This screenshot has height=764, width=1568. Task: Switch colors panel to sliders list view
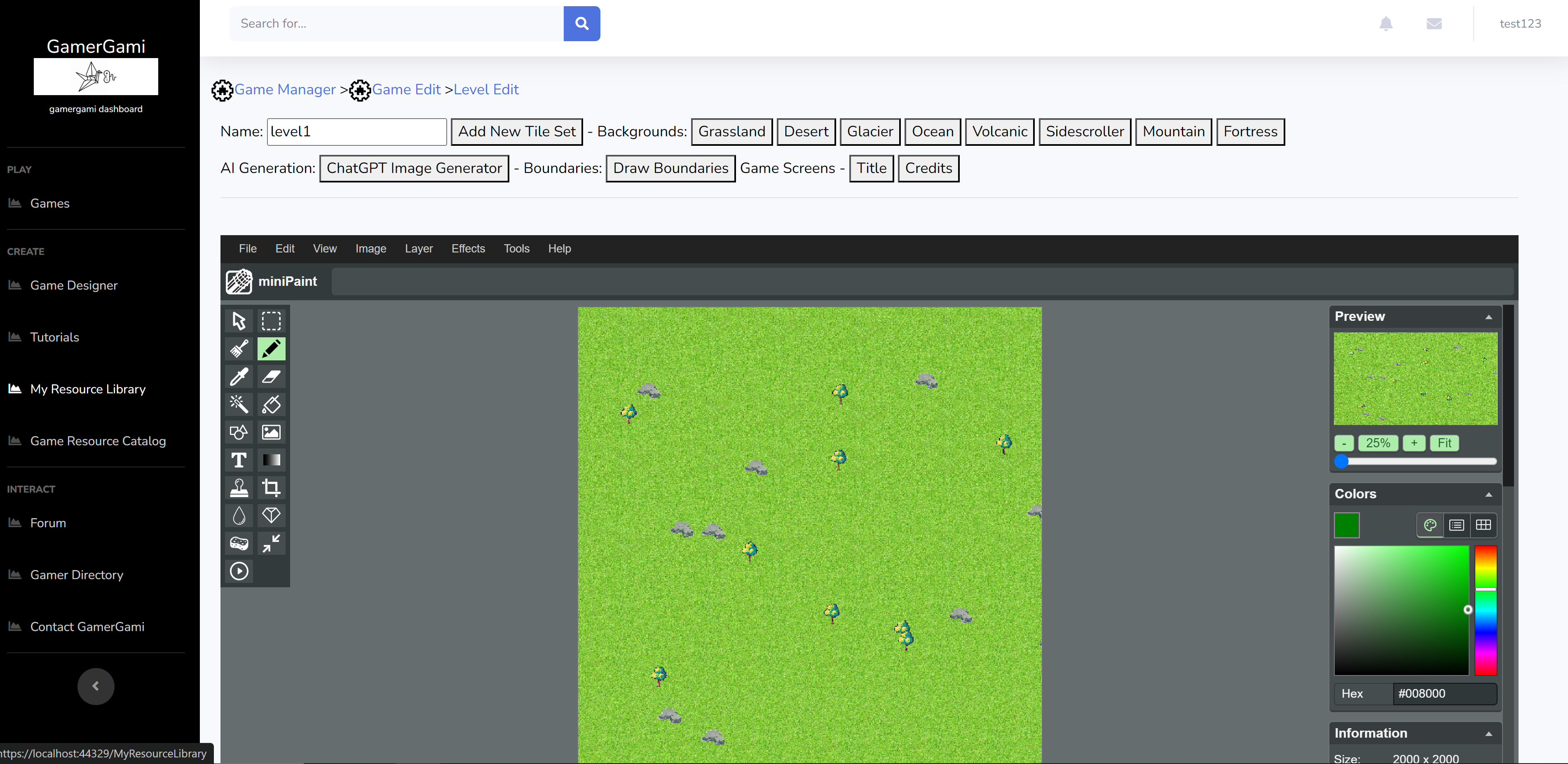[x=1457, y=525]
